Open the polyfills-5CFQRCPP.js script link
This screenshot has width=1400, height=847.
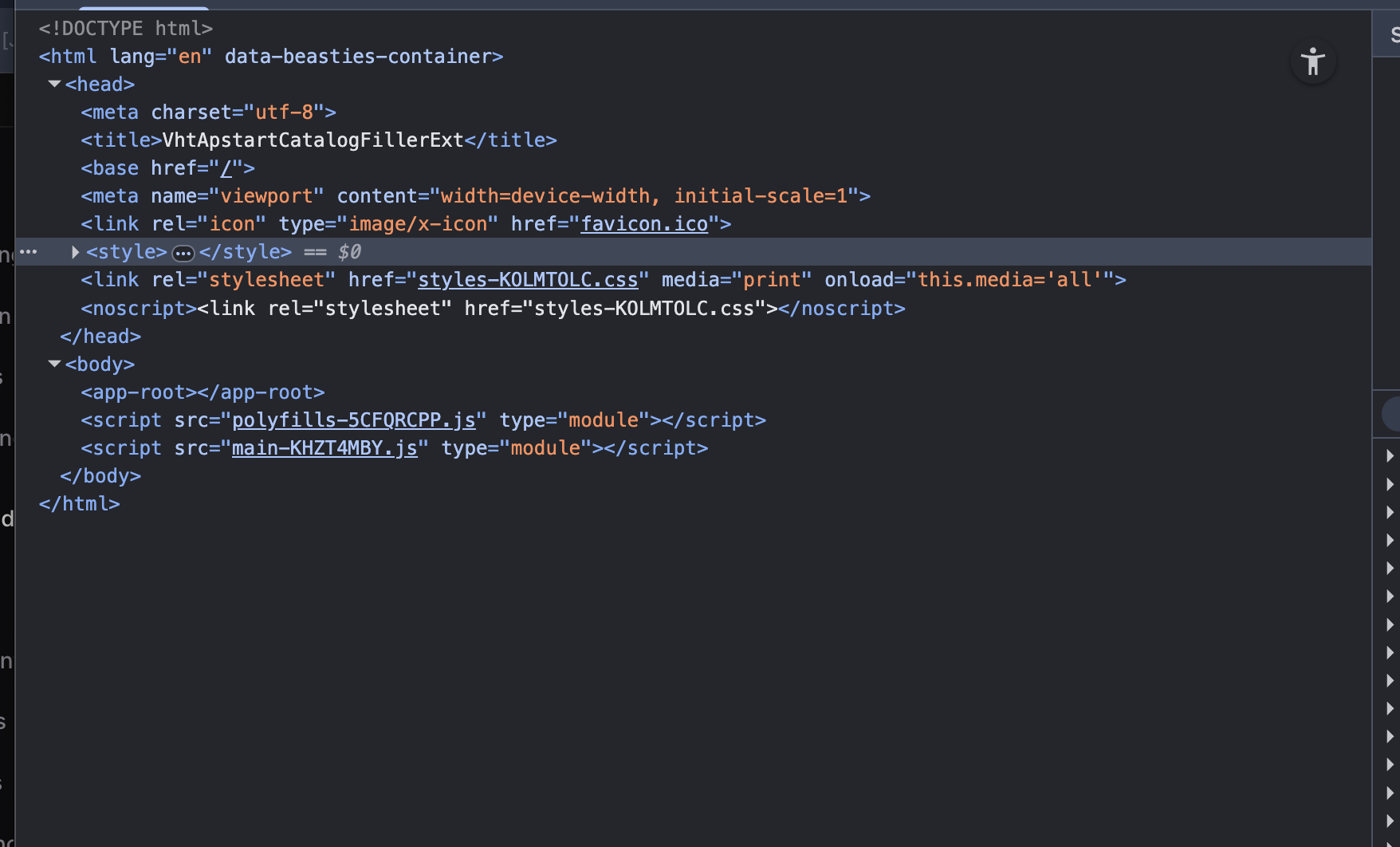[x=353, y=420]
